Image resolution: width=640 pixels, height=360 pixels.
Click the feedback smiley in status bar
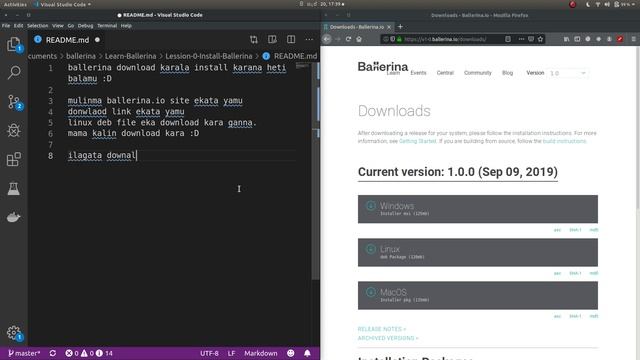pyautogui.click(x=291, y=353)
